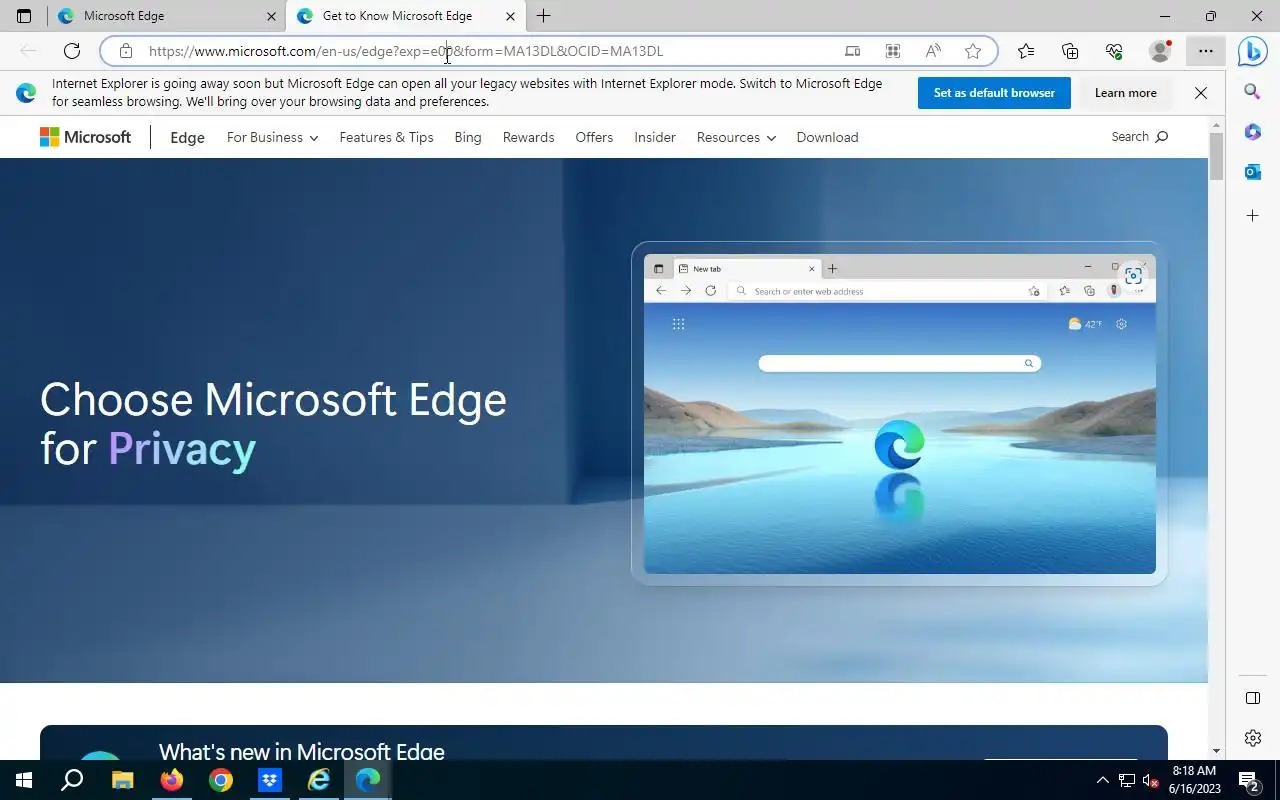
Task: Launch Chrome from taskbar
Action: coord(221,780)
